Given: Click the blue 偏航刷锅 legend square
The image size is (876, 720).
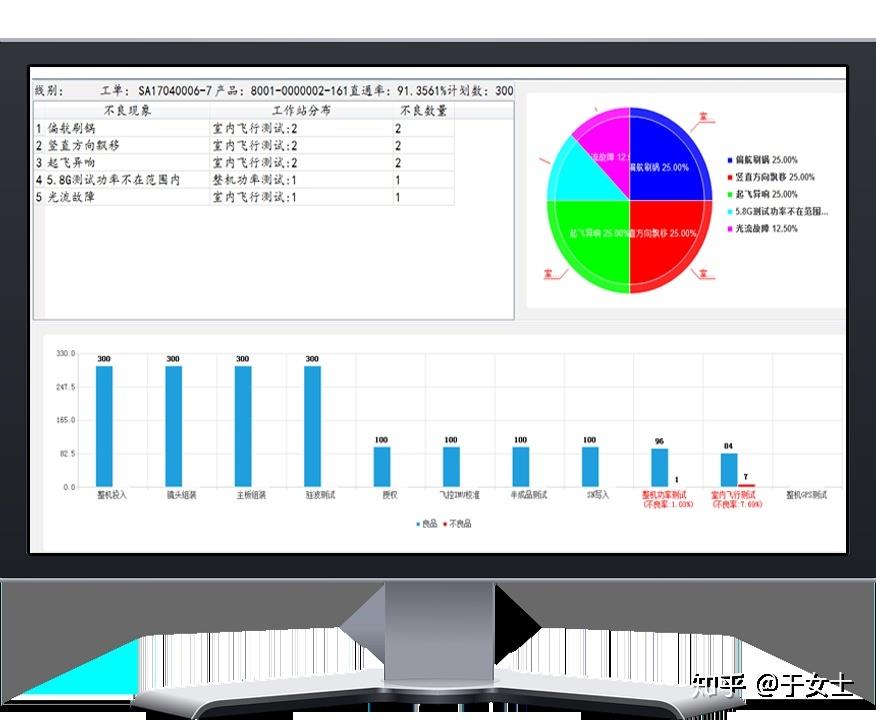Looking at the screenshot, I should [x=730, y=160].
